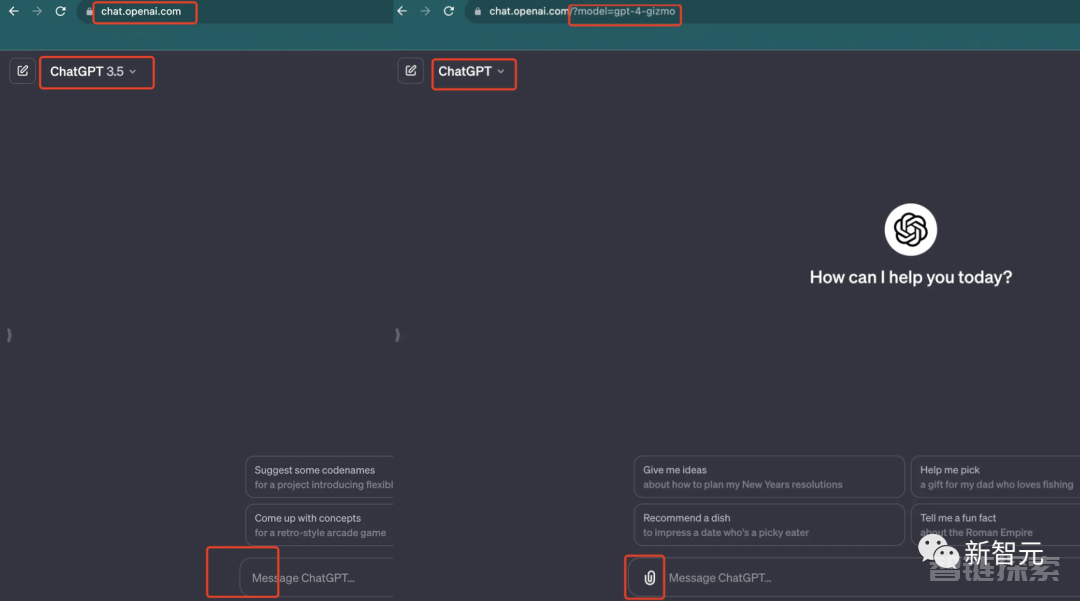Screen dimensions: 1080x601
Task: Click the lock icon in left address bar
Action: tap(90, 12)
